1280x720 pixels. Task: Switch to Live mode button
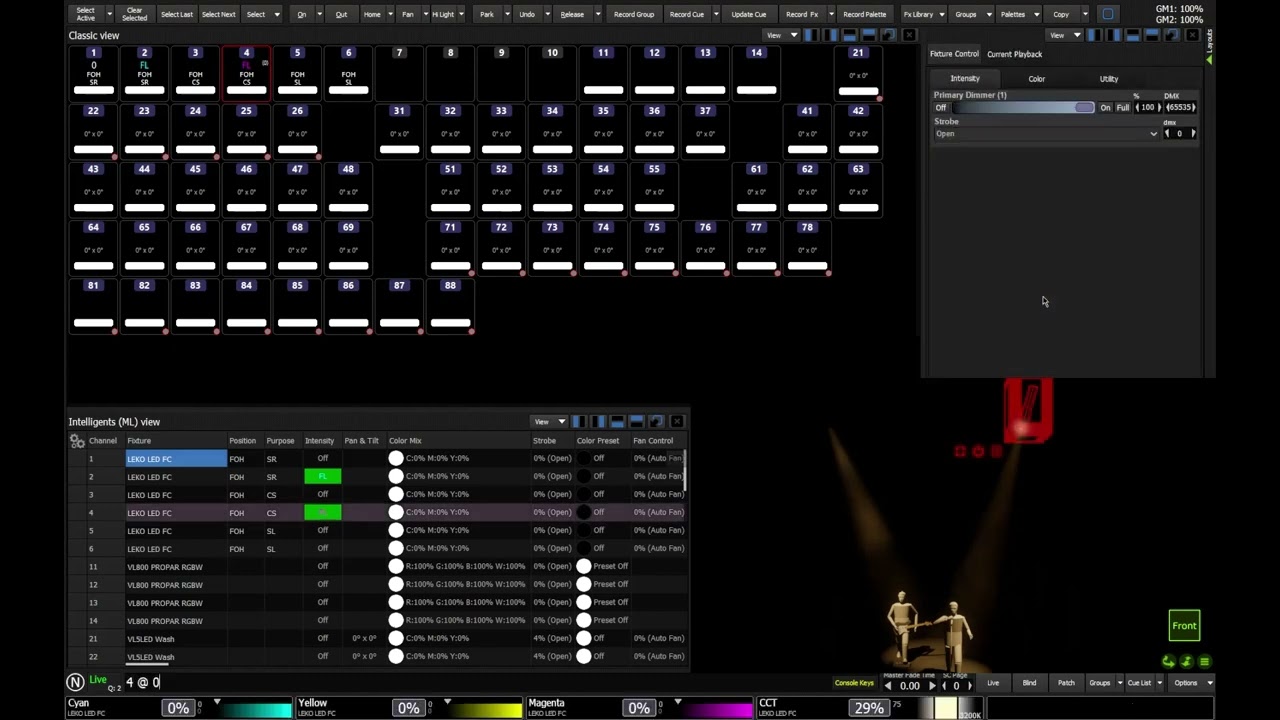993,683
